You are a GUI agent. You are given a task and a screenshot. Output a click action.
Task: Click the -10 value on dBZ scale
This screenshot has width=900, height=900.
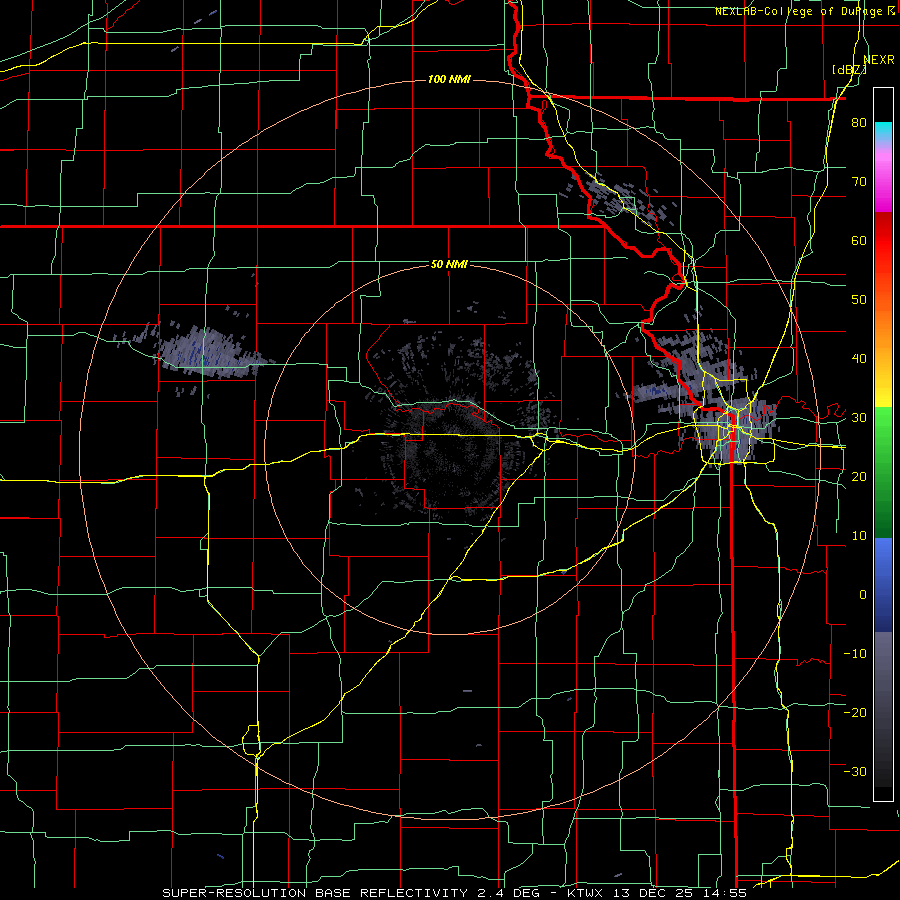[x=855, y=654]
